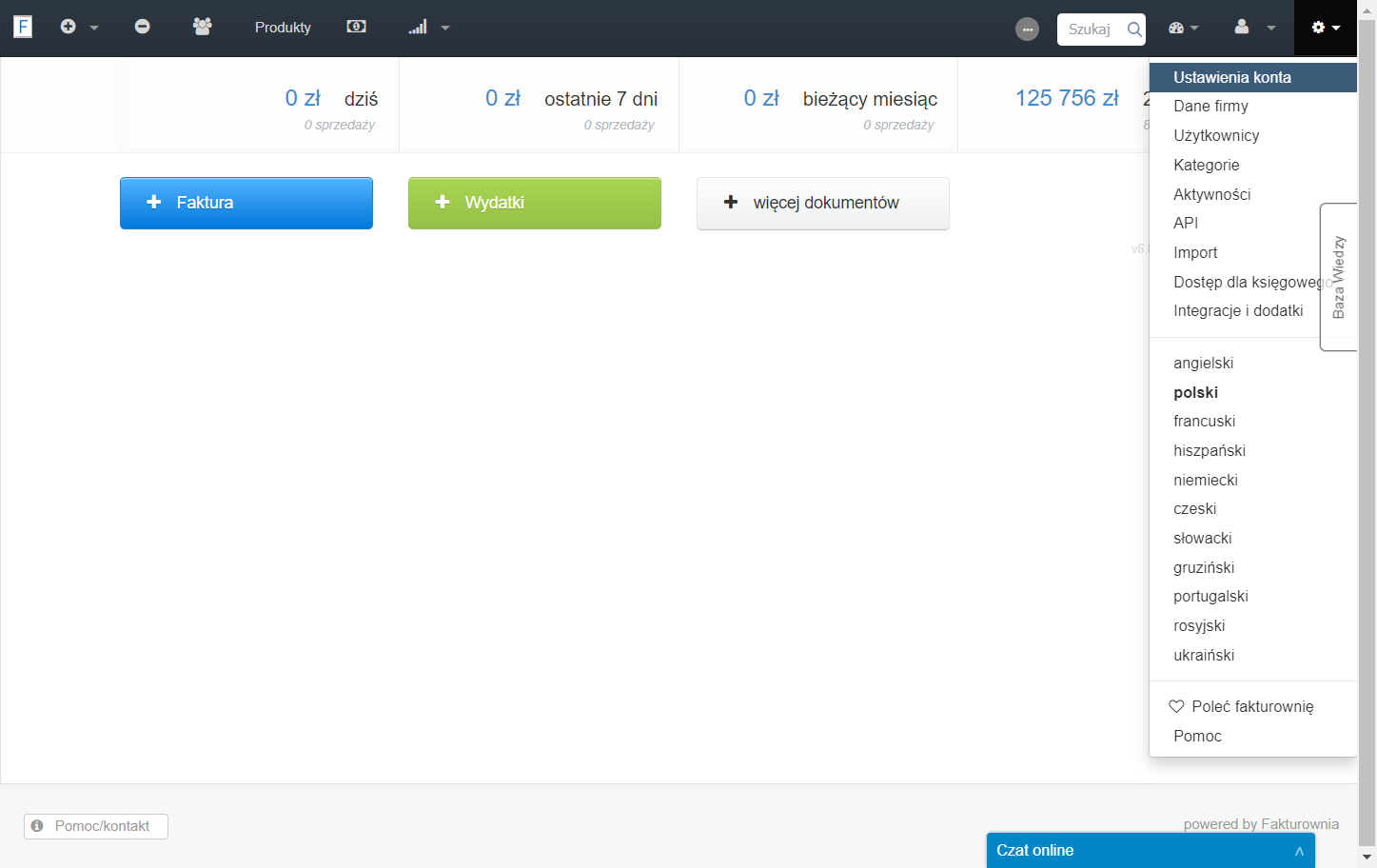The image size is (1377, 868).
Task: Open Kategorie from settings menu
Action: (1252, 165)
